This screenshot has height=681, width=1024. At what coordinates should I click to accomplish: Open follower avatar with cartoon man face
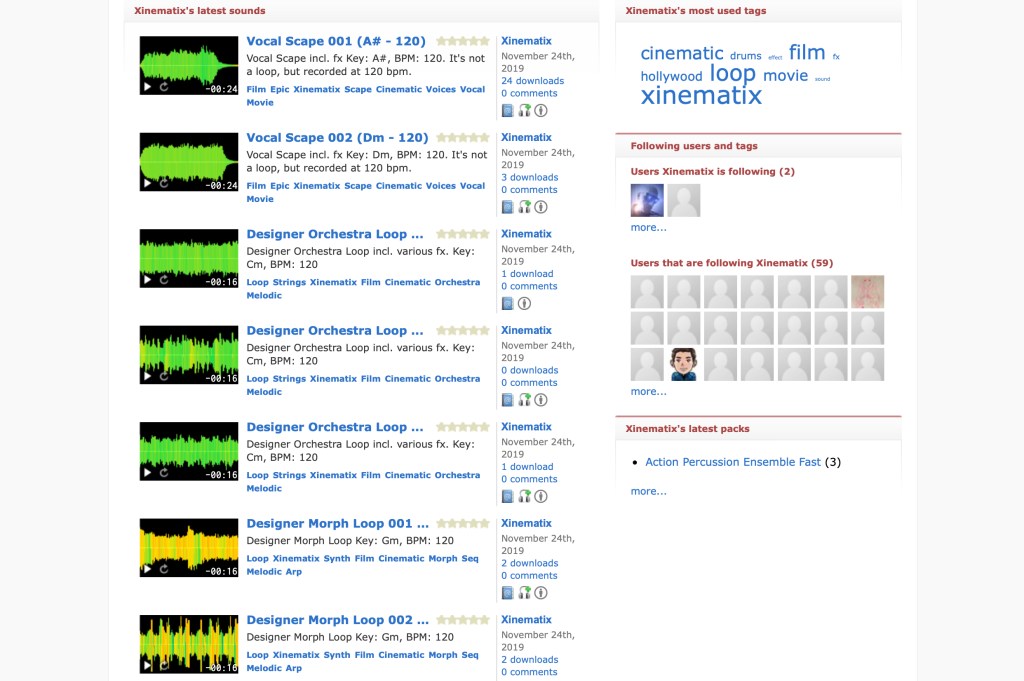684,364
